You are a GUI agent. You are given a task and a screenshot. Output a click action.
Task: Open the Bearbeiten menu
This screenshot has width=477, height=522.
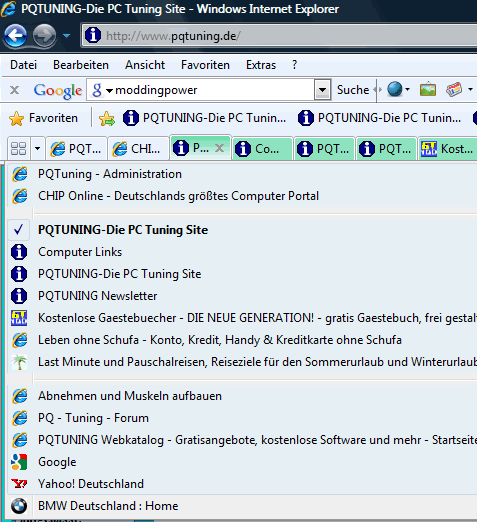pyautogui.click(x=81, y=65)
